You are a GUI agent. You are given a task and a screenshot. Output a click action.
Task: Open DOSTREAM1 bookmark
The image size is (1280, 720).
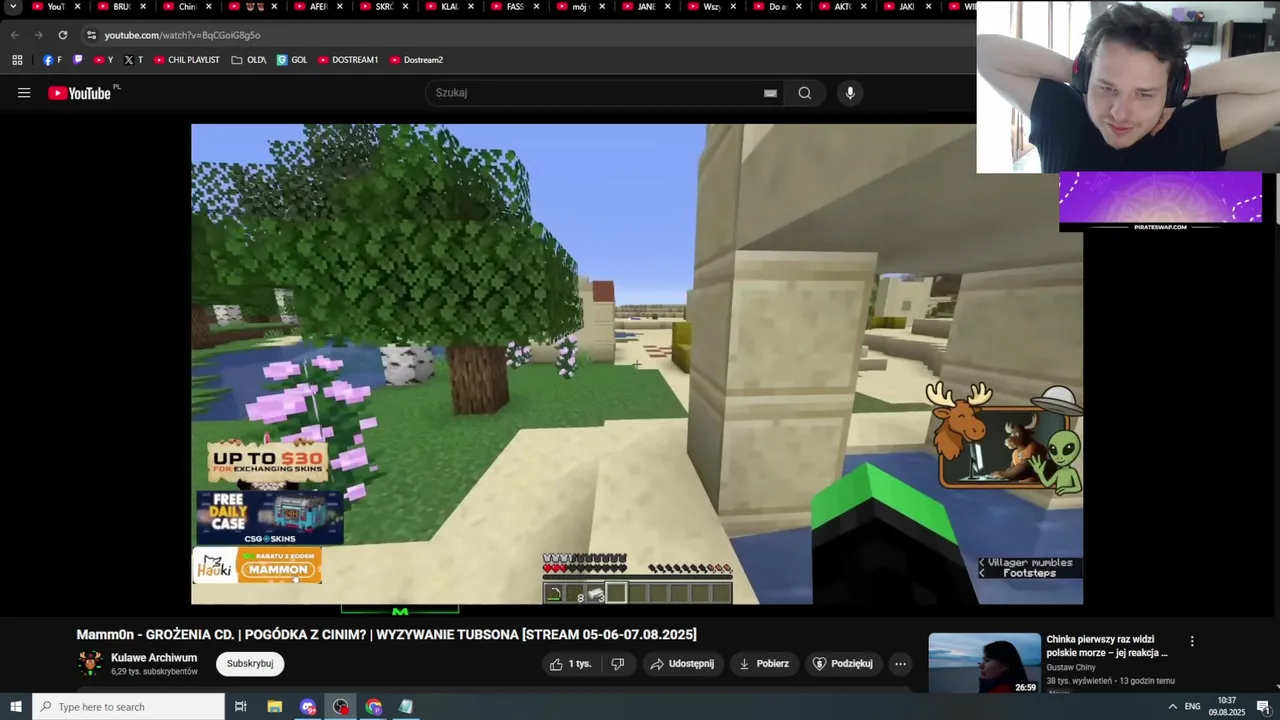[348, 60]
